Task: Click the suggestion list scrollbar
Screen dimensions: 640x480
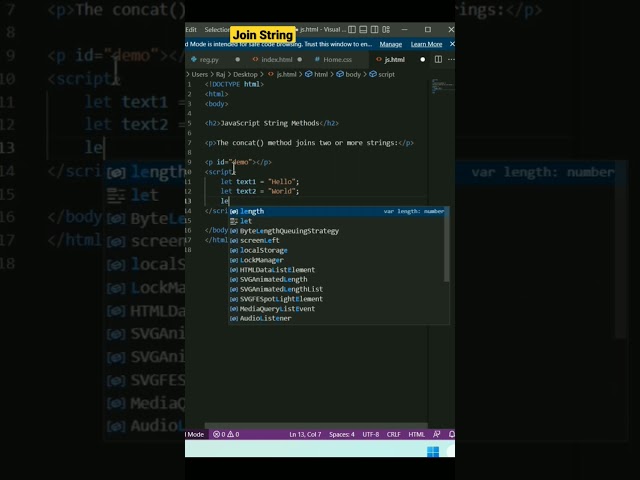Action: point(447,244)
